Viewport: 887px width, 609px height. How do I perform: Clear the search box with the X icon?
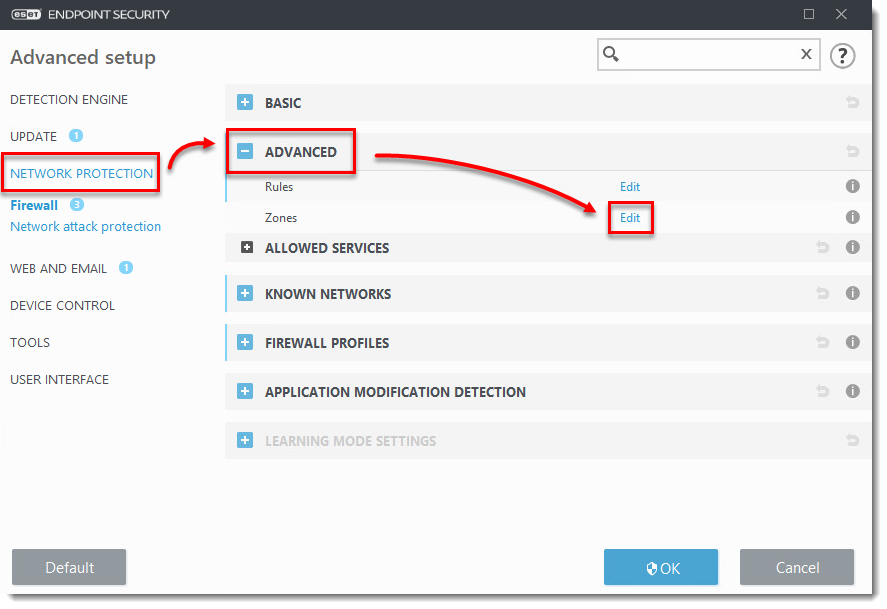pyautogui.click(x=806, y=54)
